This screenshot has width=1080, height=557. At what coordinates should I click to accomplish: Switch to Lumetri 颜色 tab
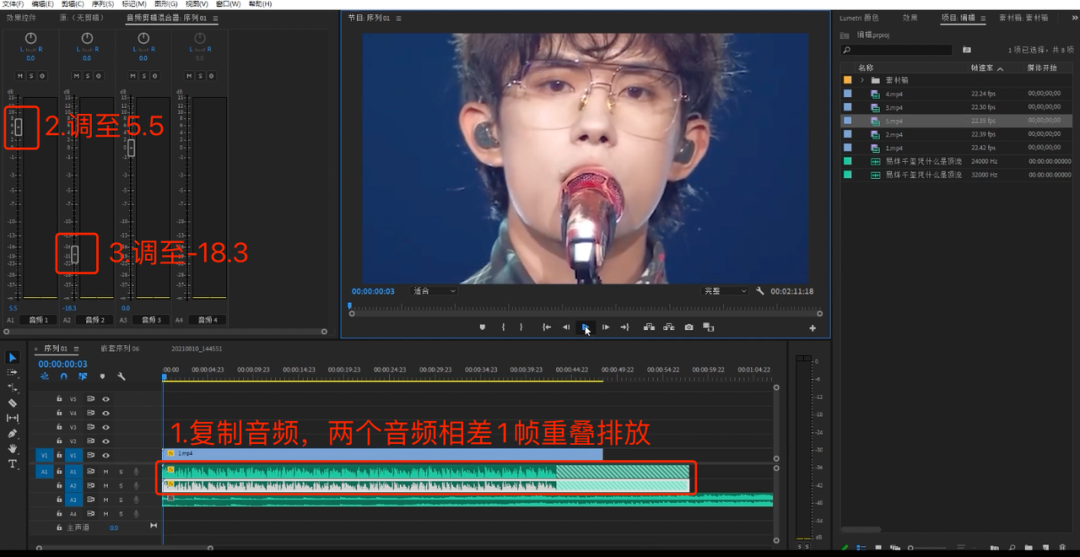tap(859, 18)
